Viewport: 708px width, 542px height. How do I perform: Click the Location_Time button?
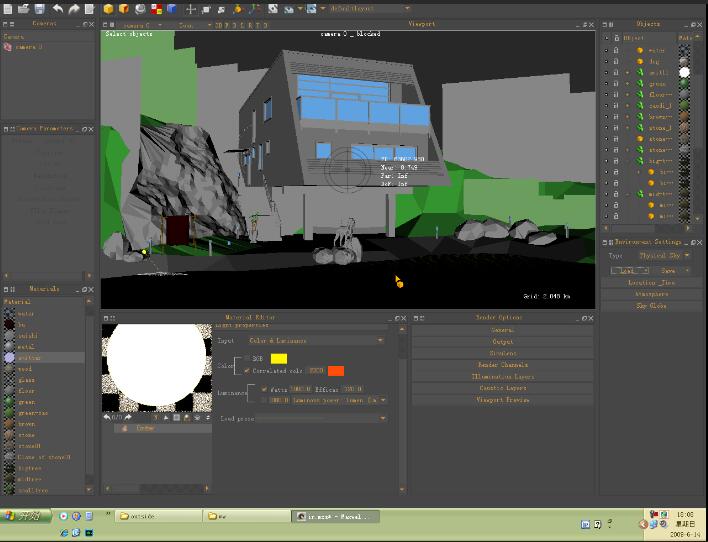tap(651, 283)
